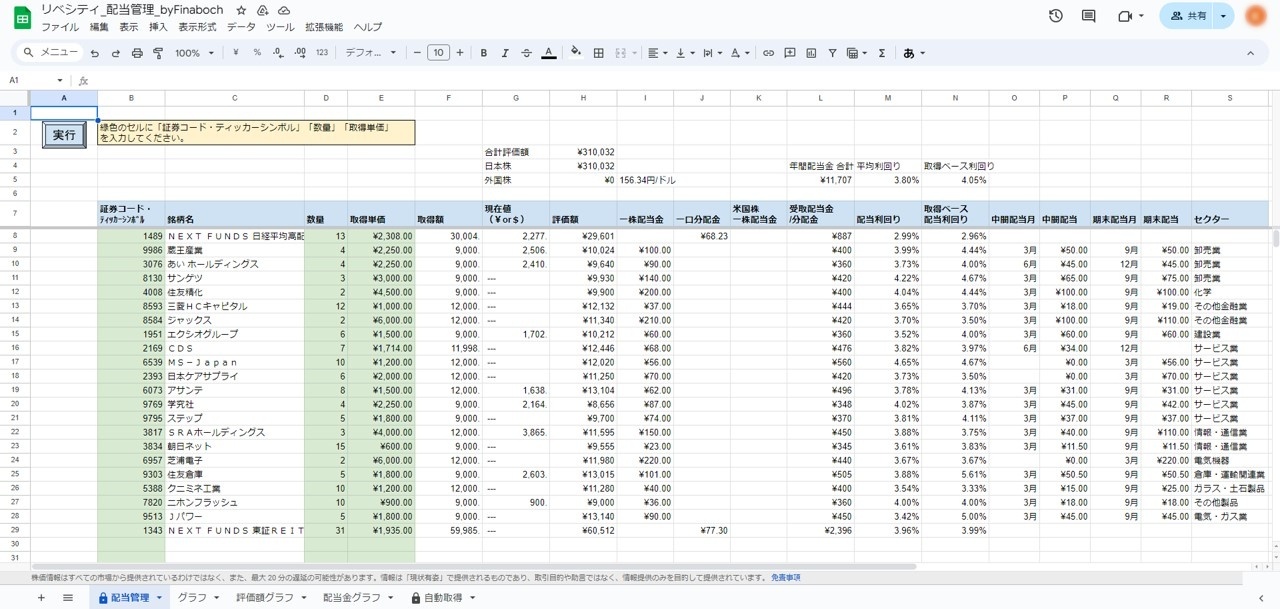Click the Google Sheets home logo
Screen dimensions: 1280x609
(x=21, y=17)
